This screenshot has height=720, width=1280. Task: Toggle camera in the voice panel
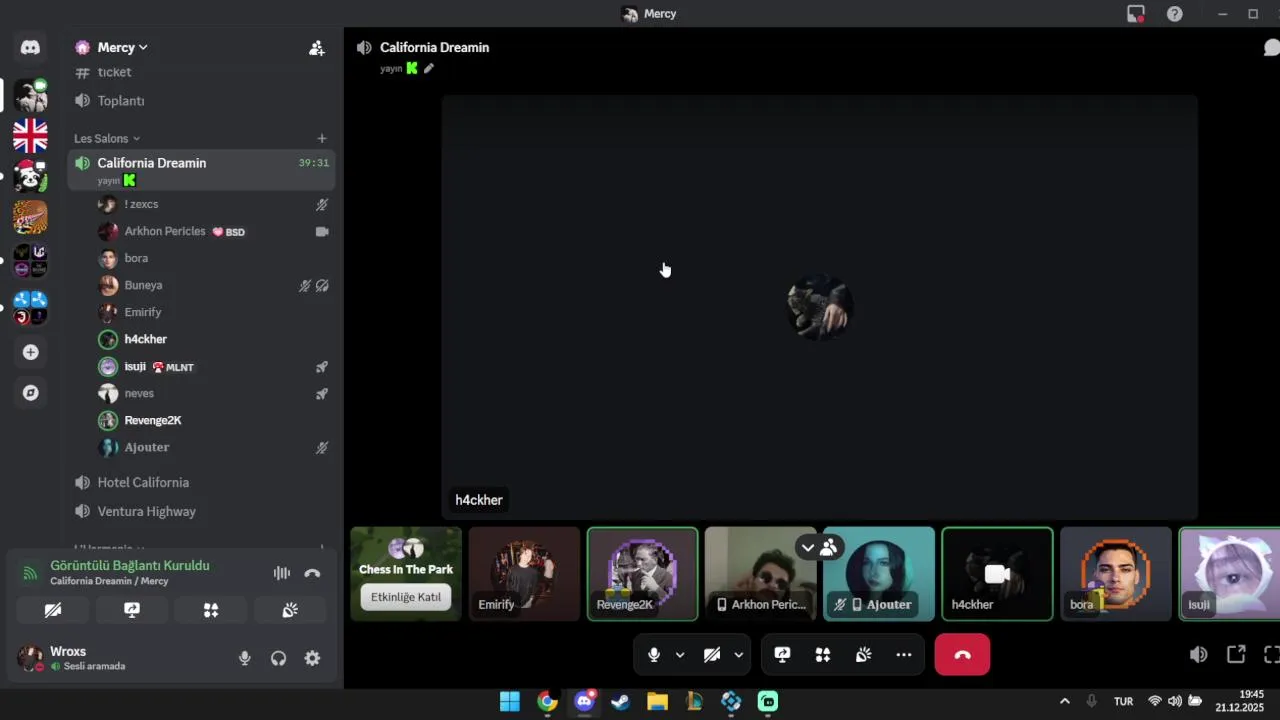(x=53, y=610)
